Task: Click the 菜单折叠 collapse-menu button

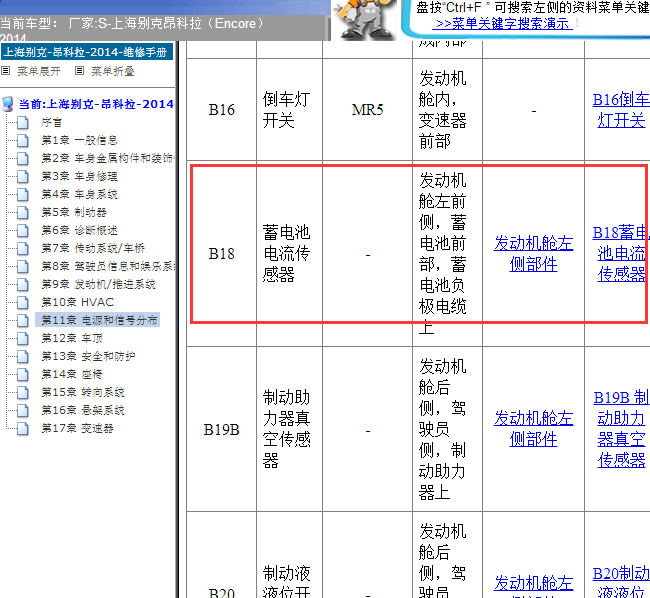Action: click(113, 71)
